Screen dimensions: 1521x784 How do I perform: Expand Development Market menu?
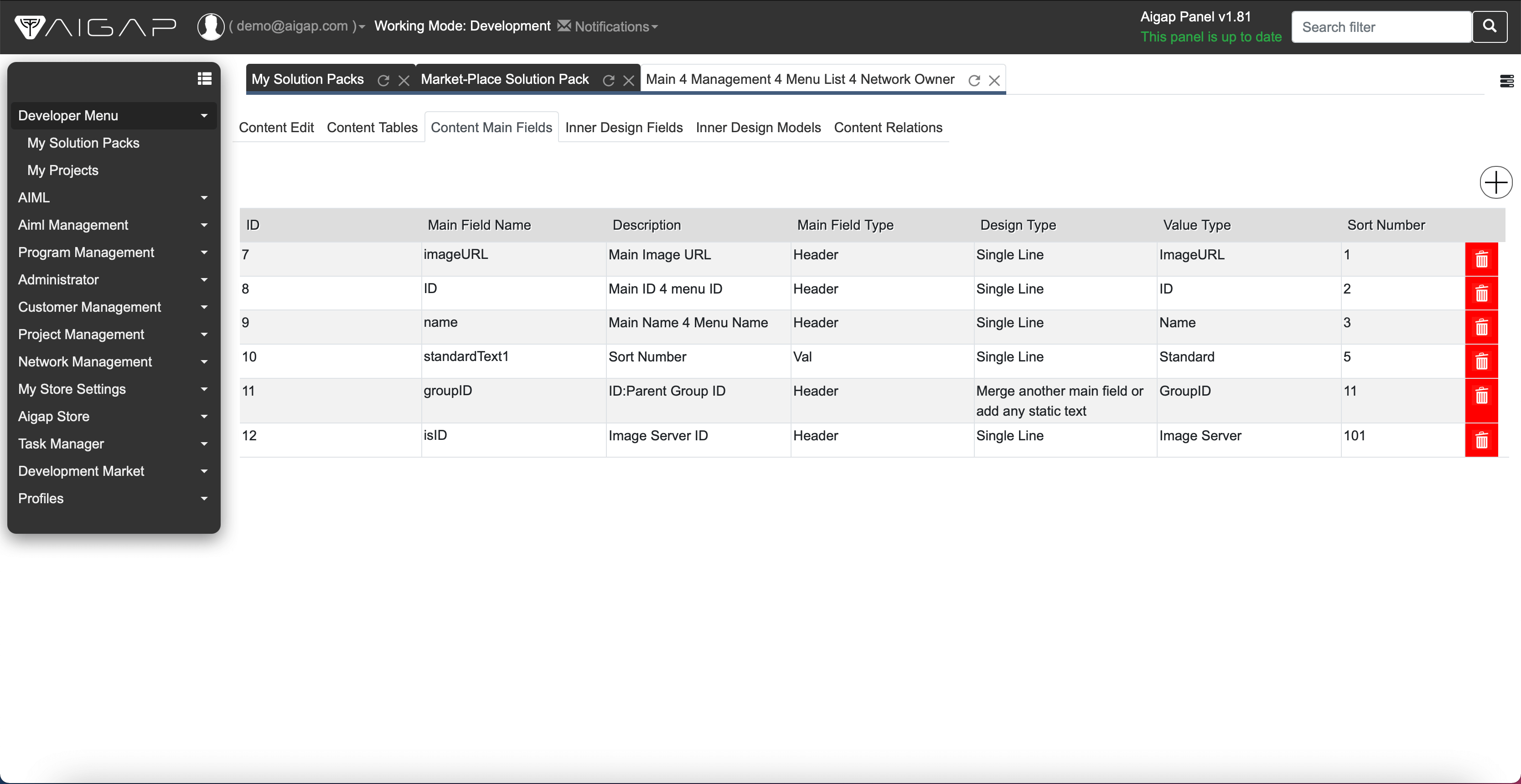click(x=114, y=471)
